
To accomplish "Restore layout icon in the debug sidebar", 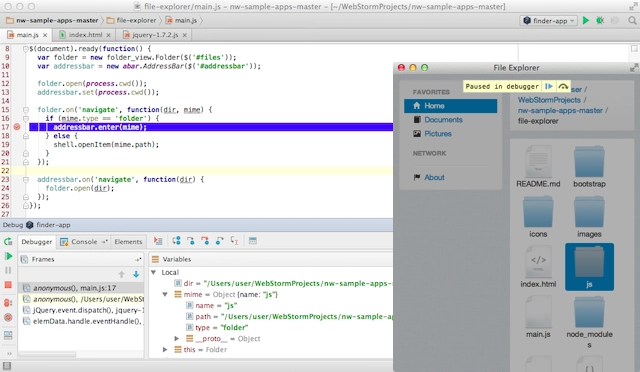I will (8, 335).
